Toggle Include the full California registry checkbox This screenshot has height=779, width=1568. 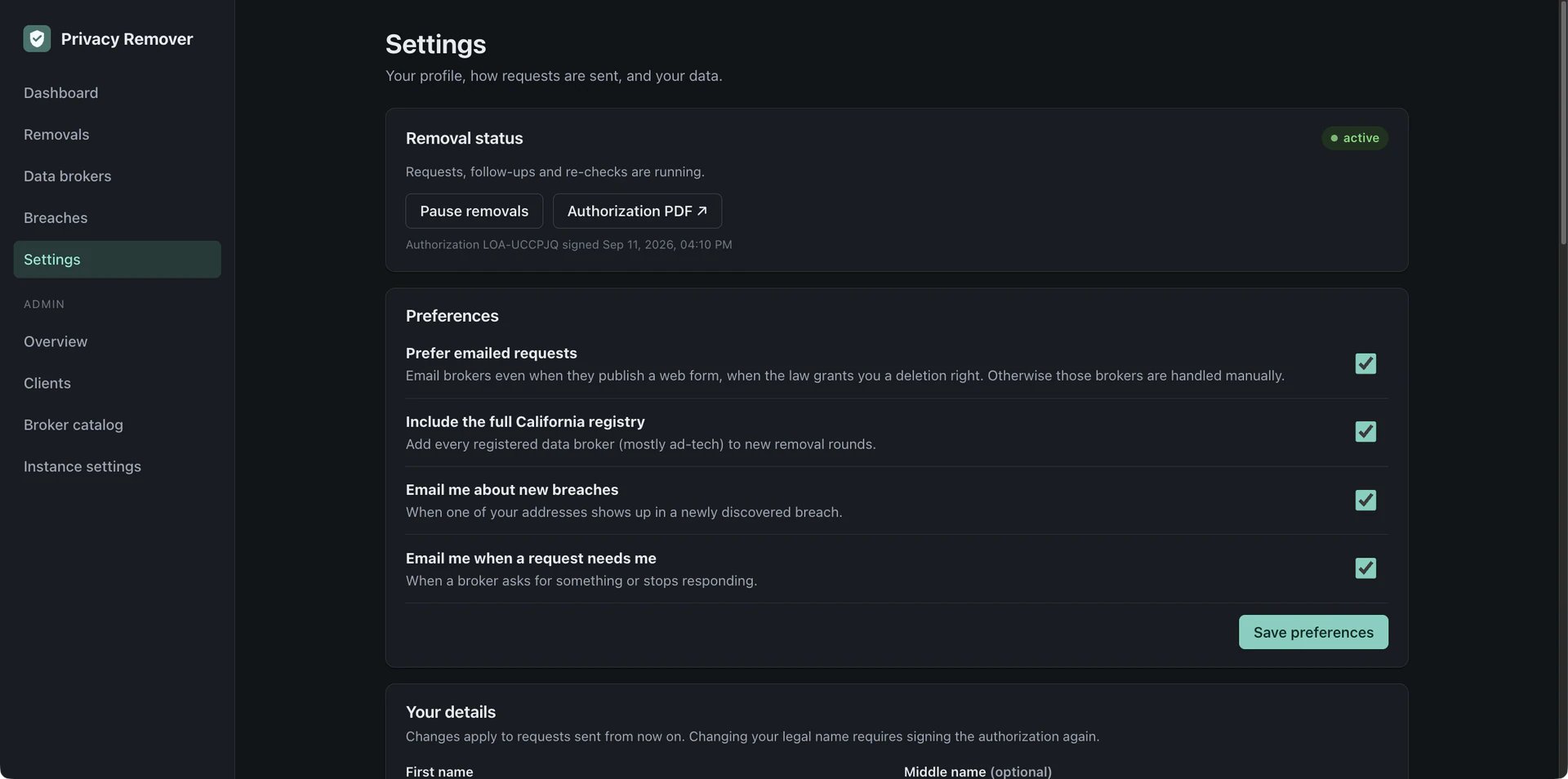(1365, 432)
